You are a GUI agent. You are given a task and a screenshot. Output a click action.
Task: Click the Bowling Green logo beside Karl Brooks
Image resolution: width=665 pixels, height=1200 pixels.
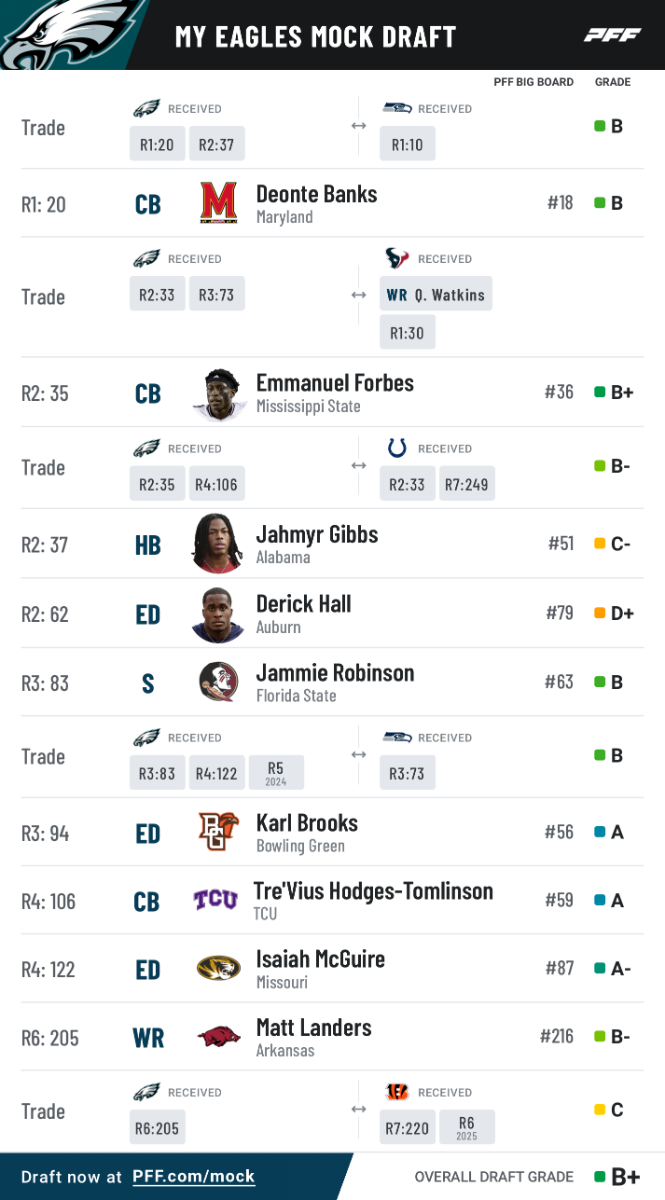(x=218, y=832)
